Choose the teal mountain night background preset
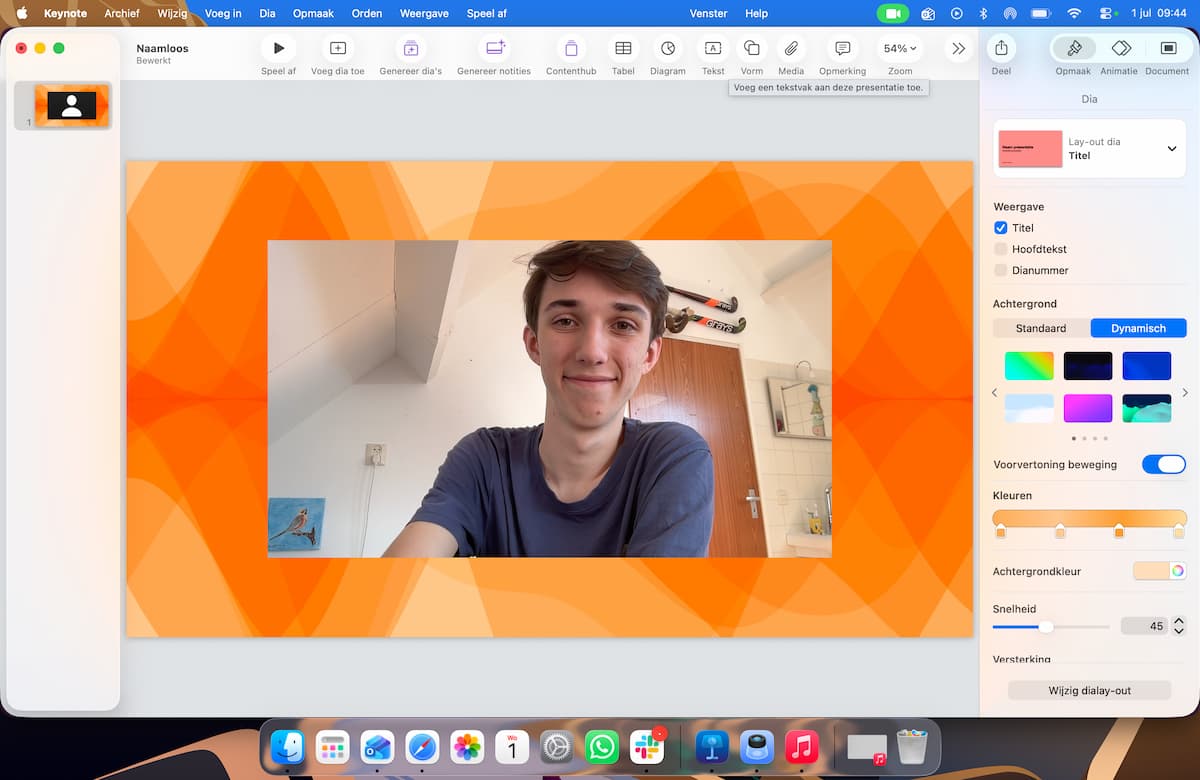Screen dimensions: 1200x780 pos(1146,408)
